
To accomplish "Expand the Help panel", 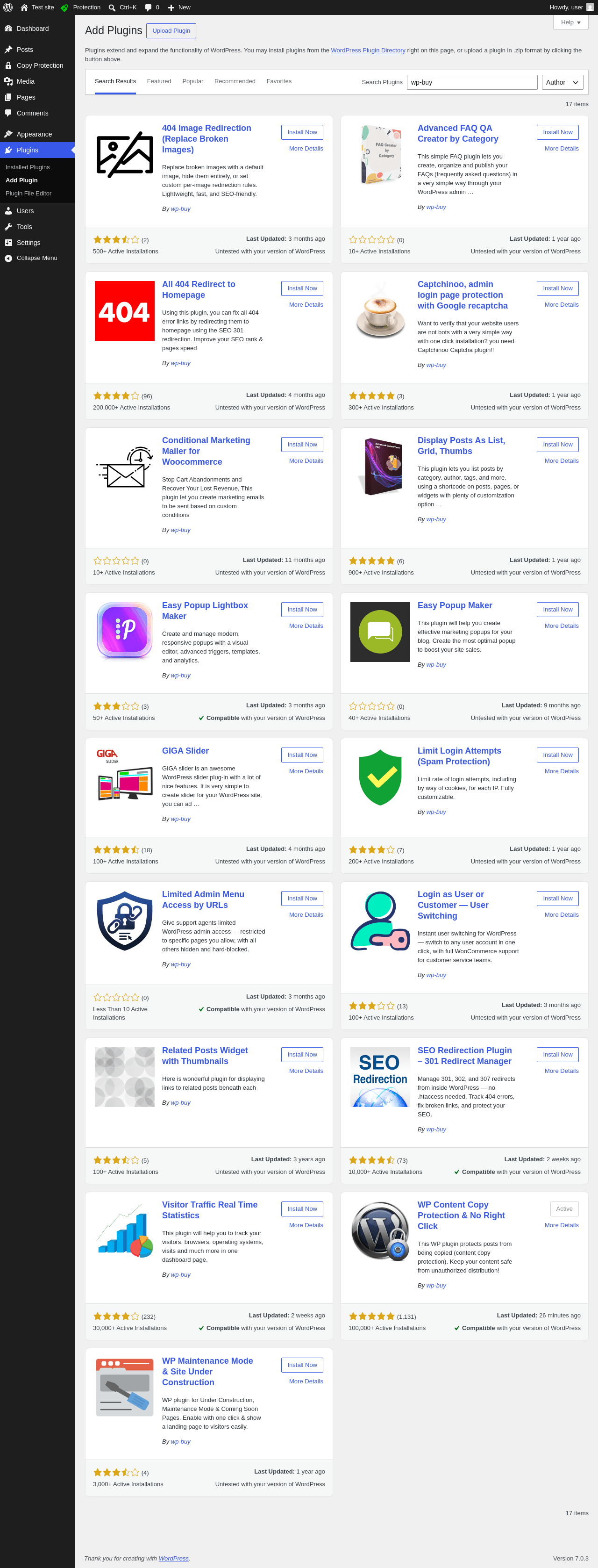I will click(x=570, y=22).
